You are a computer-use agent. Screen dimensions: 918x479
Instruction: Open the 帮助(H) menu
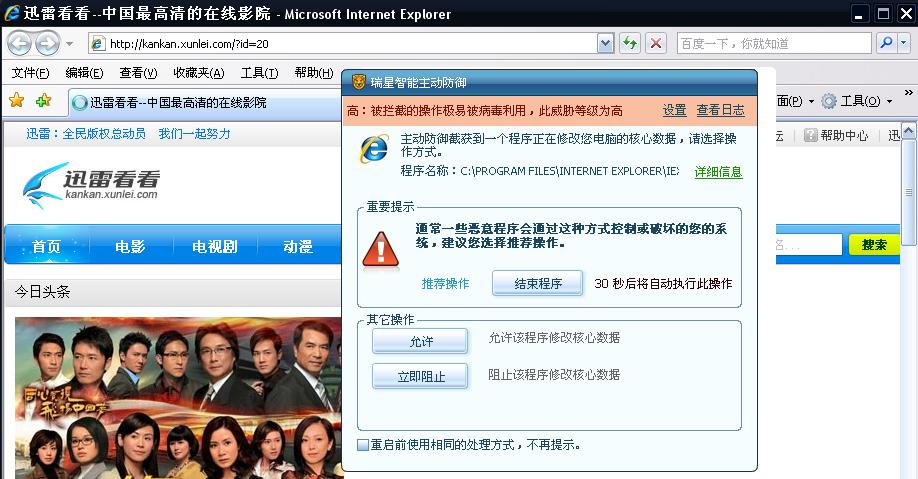314,73
